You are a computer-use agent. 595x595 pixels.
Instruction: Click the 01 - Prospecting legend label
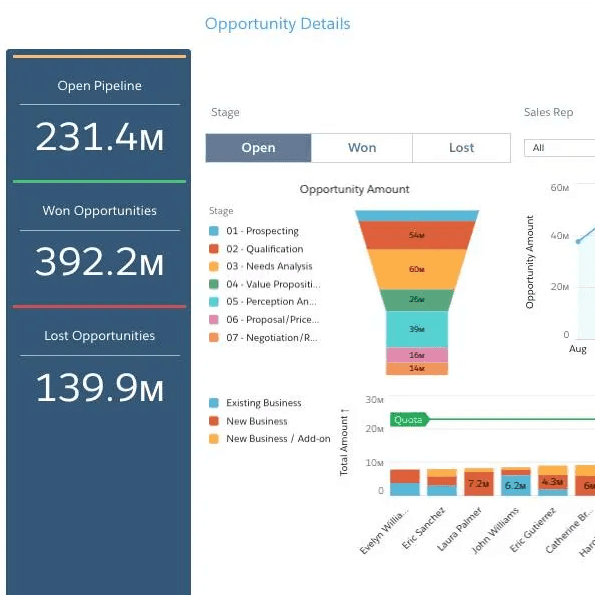[262, 231]
